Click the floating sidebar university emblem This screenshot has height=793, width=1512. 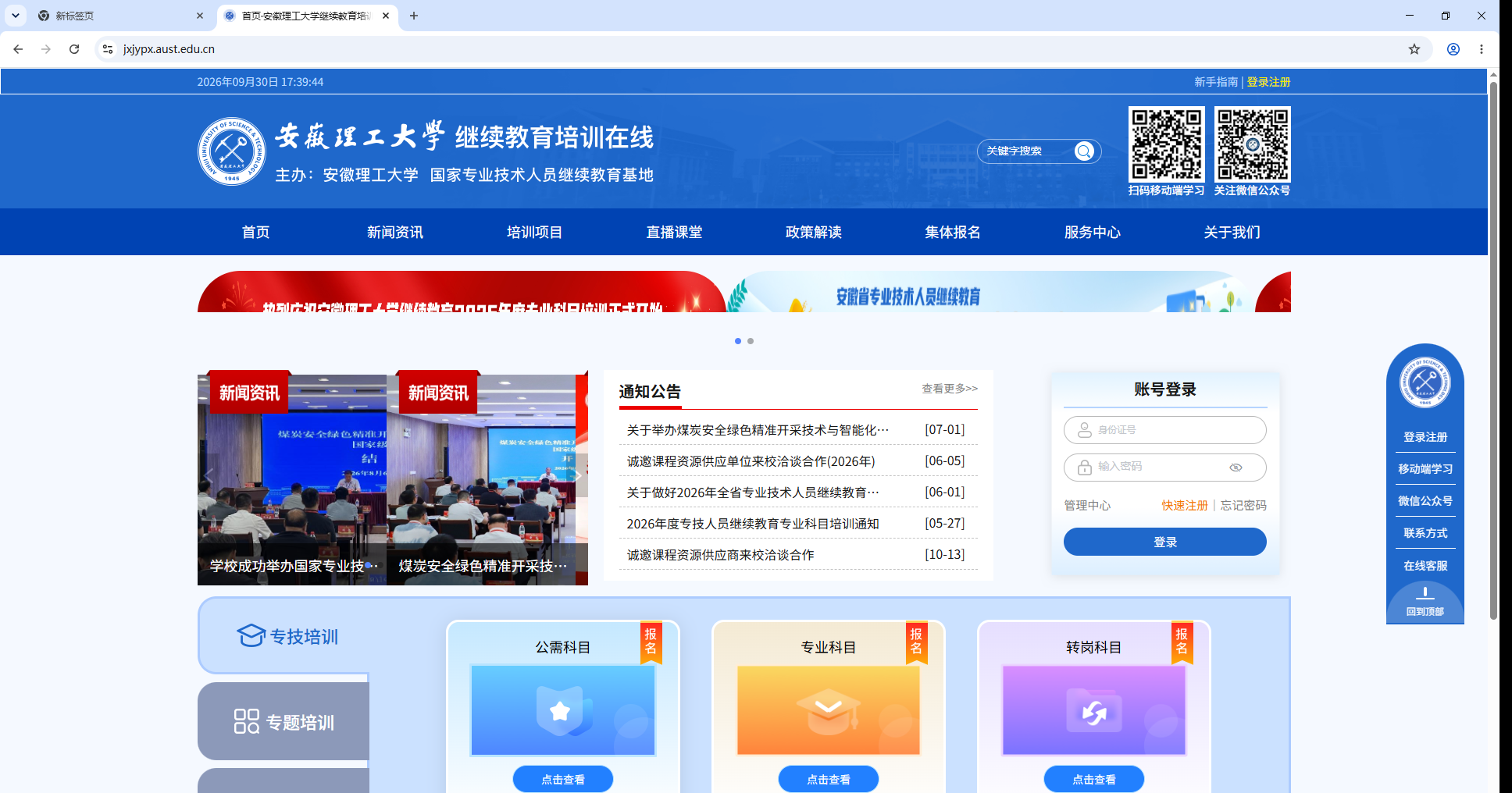coord(1425,382)
